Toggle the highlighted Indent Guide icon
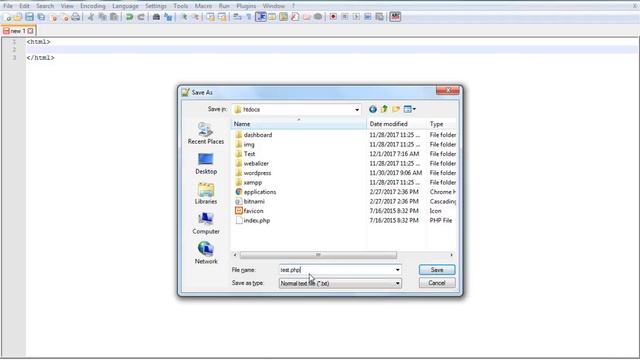 click(260, 17)
